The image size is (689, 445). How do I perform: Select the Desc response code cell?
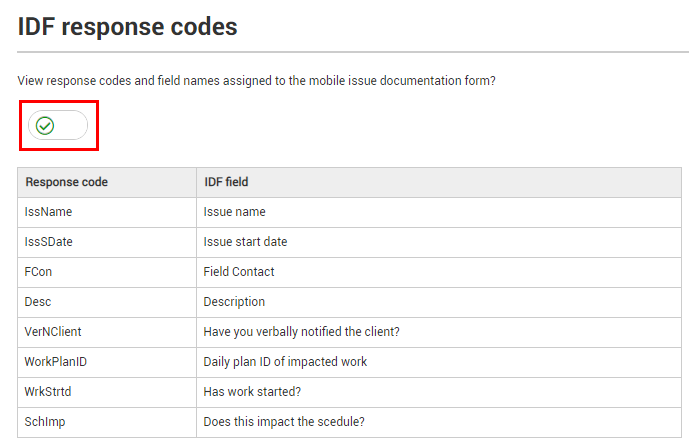coord(107,302)
